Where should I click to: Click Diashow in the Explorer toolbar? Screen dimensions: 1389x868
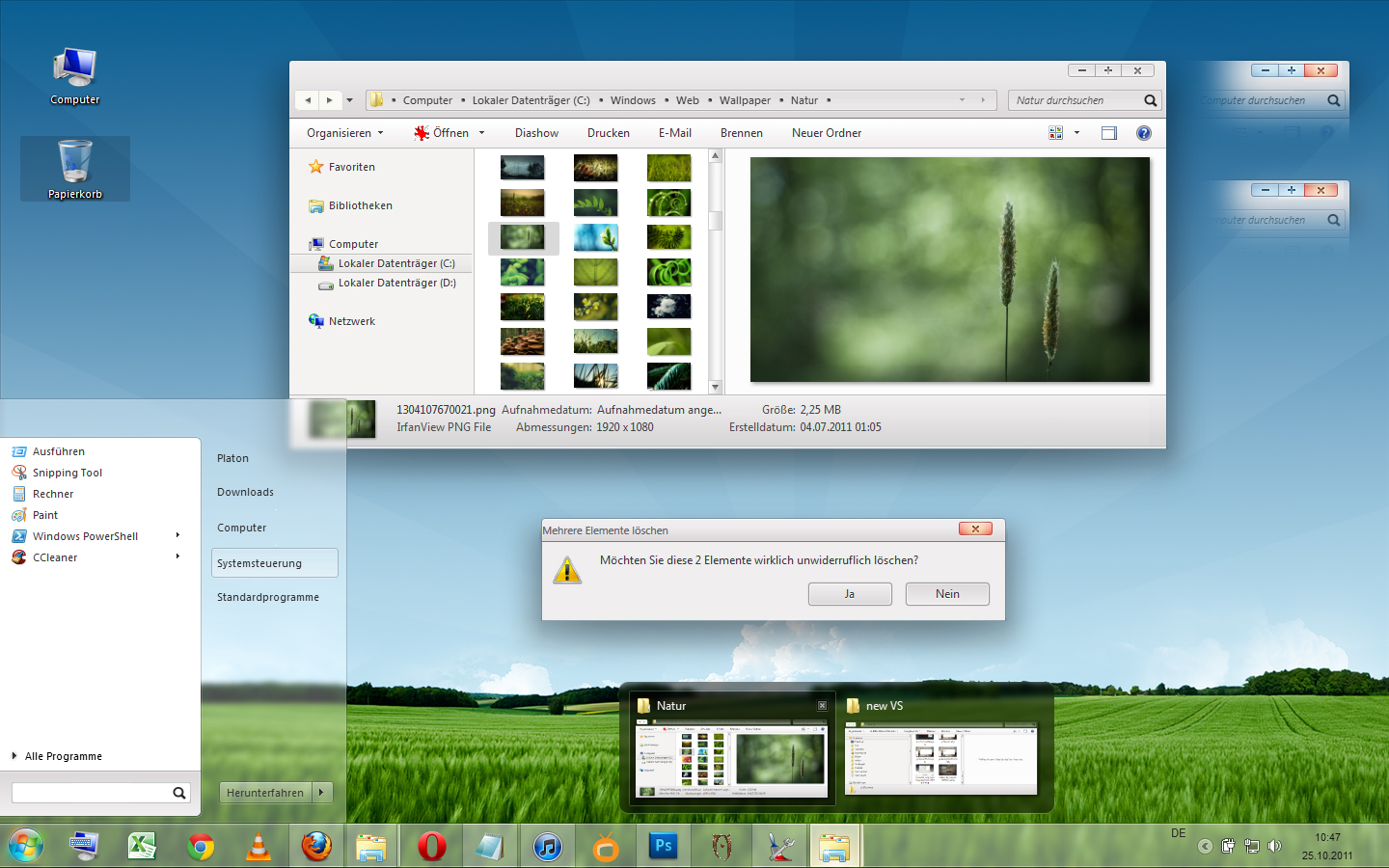pos(536,133)
